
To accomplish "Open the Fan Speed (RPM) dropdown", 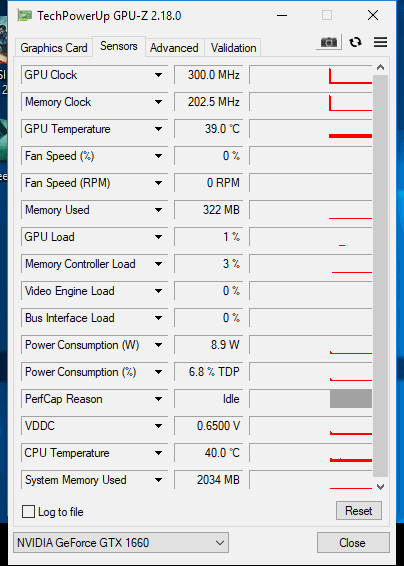I will click(x=158, y=183).
